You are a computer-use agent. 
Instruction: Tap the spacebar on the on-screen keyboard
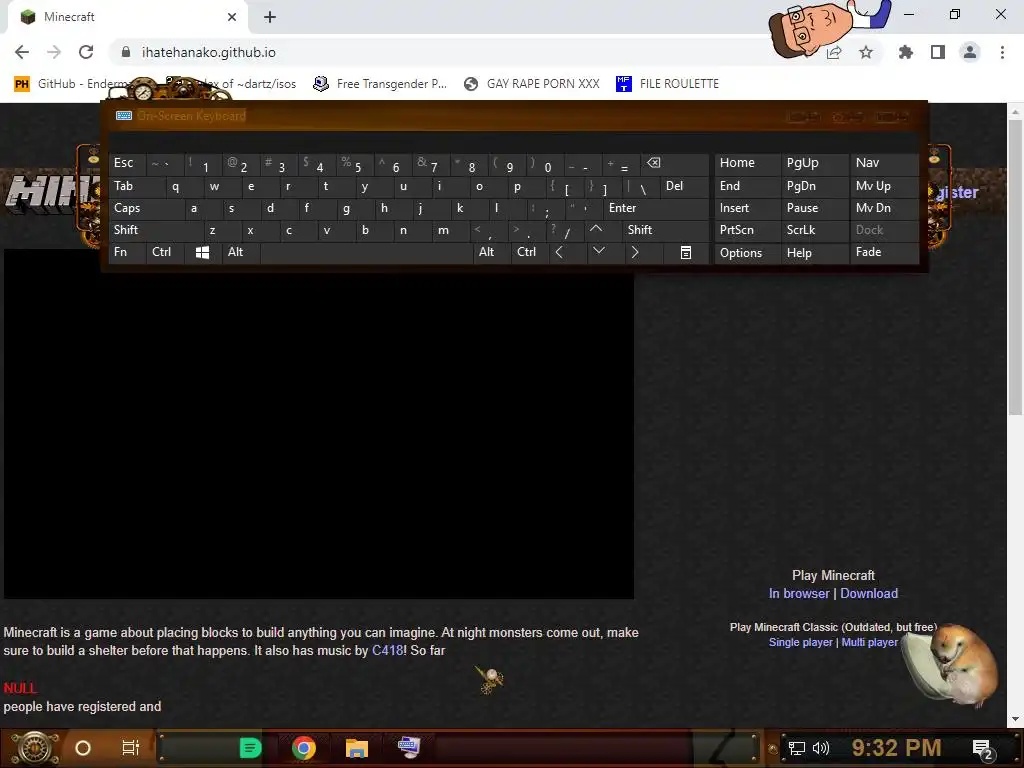[366, 252]
